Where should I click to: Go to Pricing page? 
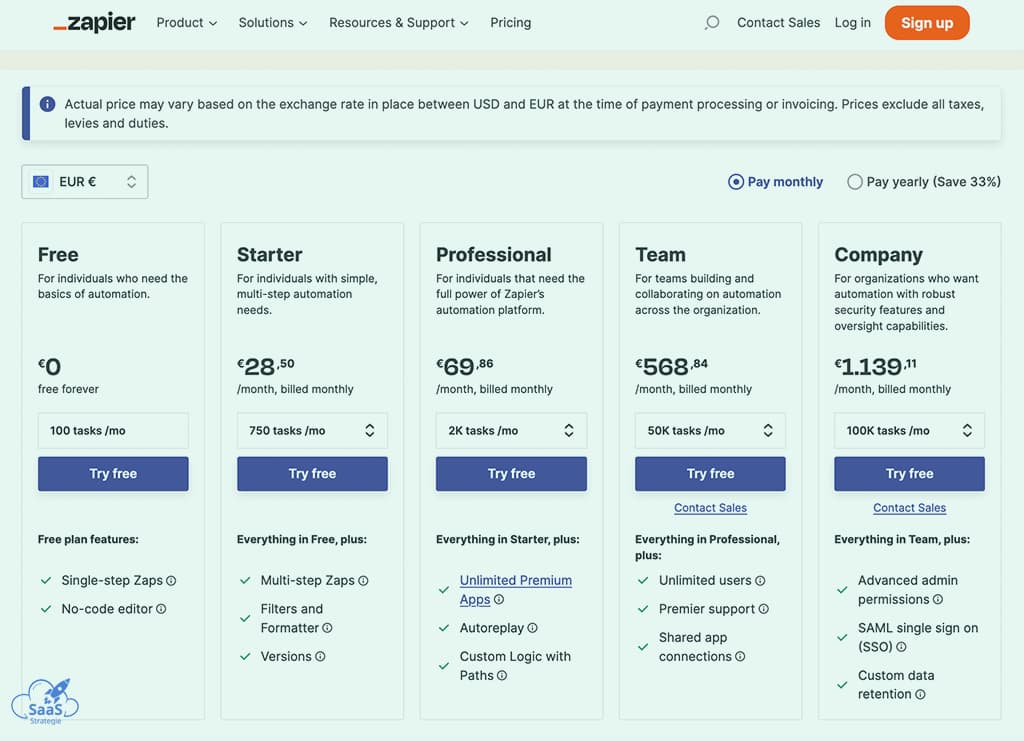point(511,23)
